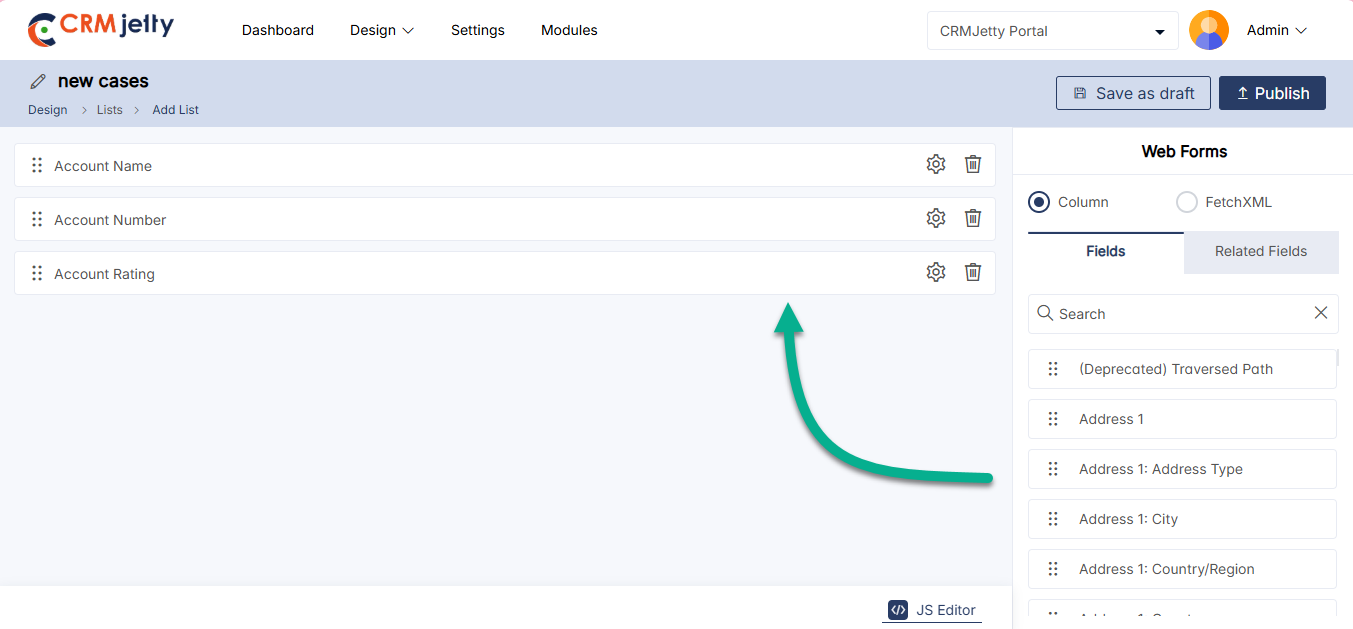Select the Column radio button

[1039, 202]
